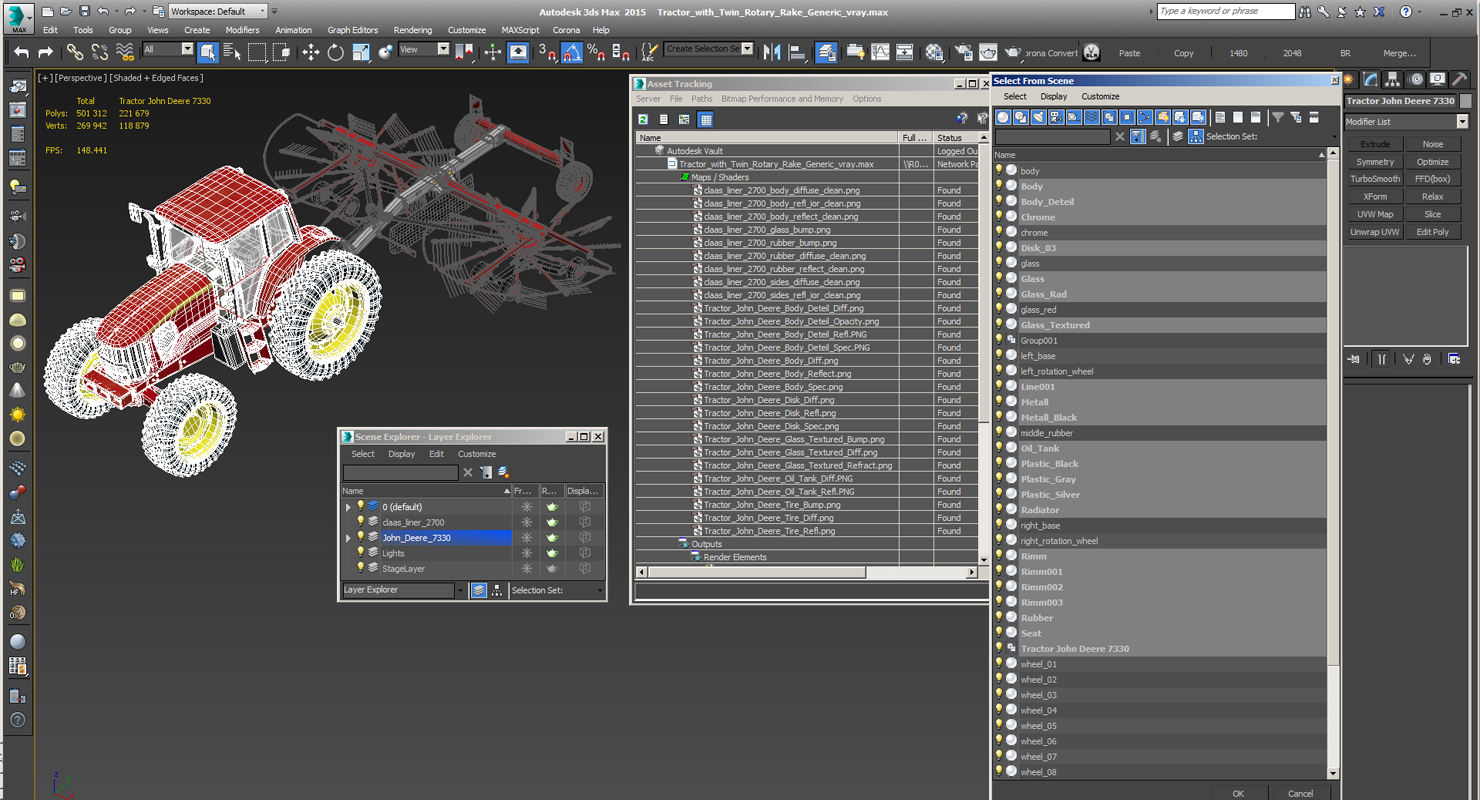Open Bitmap Performance and Memory menu in Asset Tracking
The width and height of the screenshot is (1480, 800).
click(782, 99)
